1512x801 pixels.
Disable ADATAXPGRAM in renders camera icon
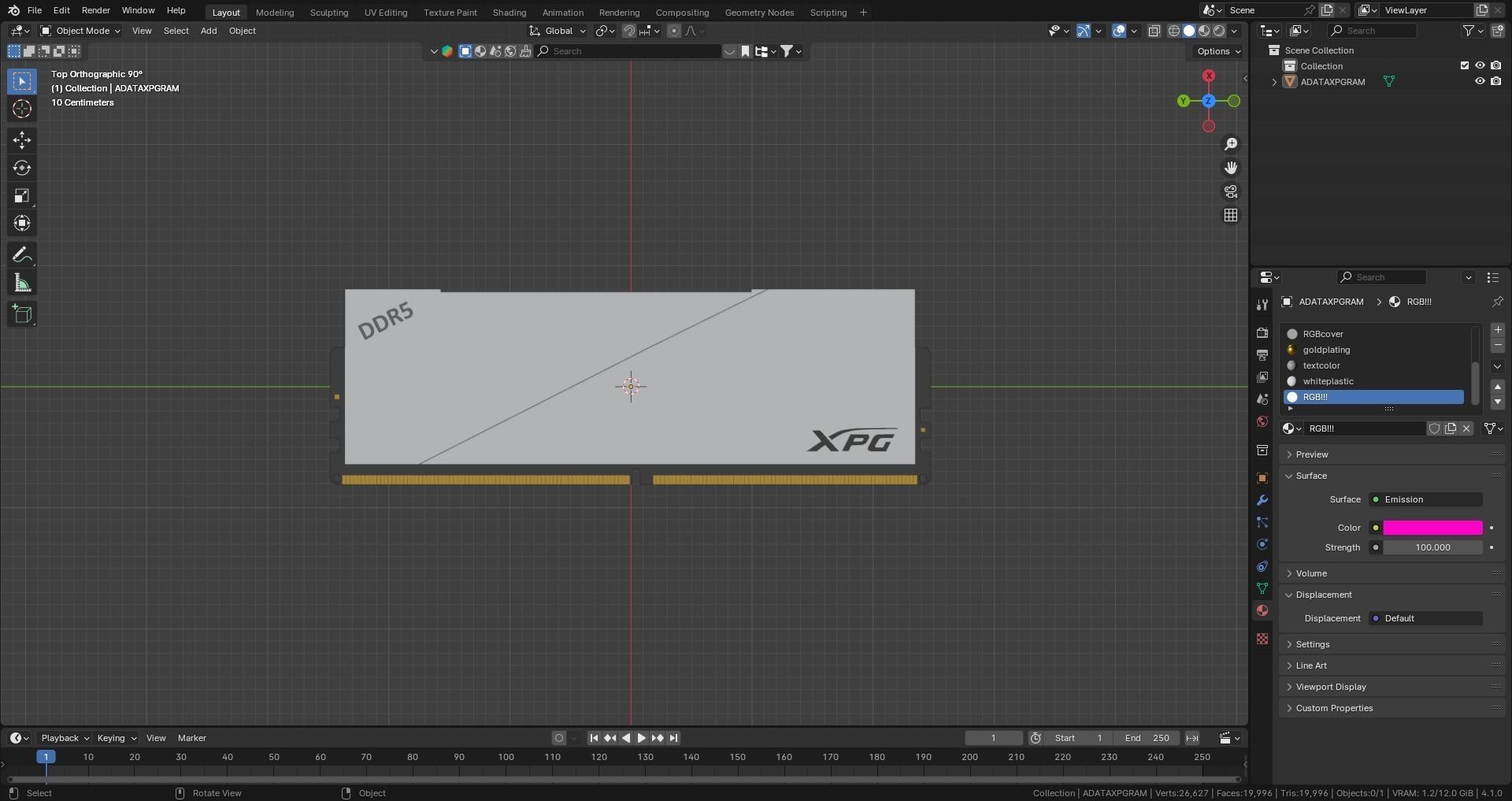pos(1496,81)
